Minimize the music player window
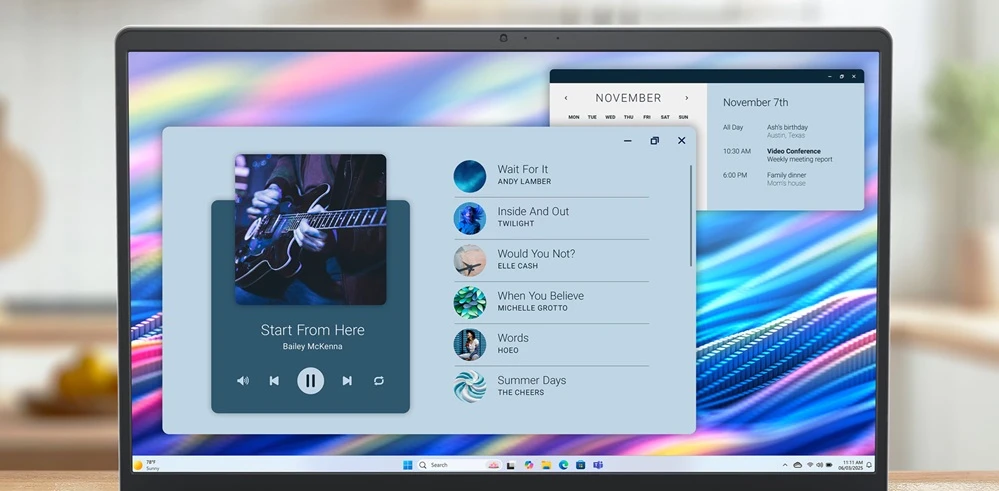The height and width of the screenshot is (491, 999). pyautogui.click(x=628, y=141)
